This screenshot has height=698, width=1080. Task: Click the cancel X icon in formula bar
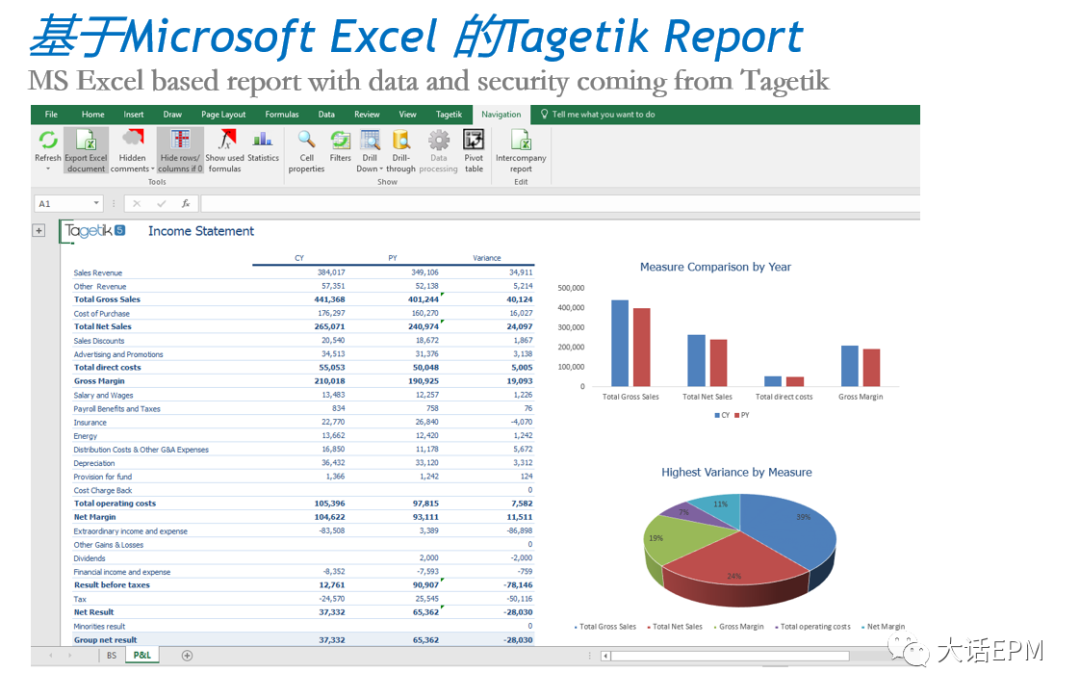click(x=136, y=203)
